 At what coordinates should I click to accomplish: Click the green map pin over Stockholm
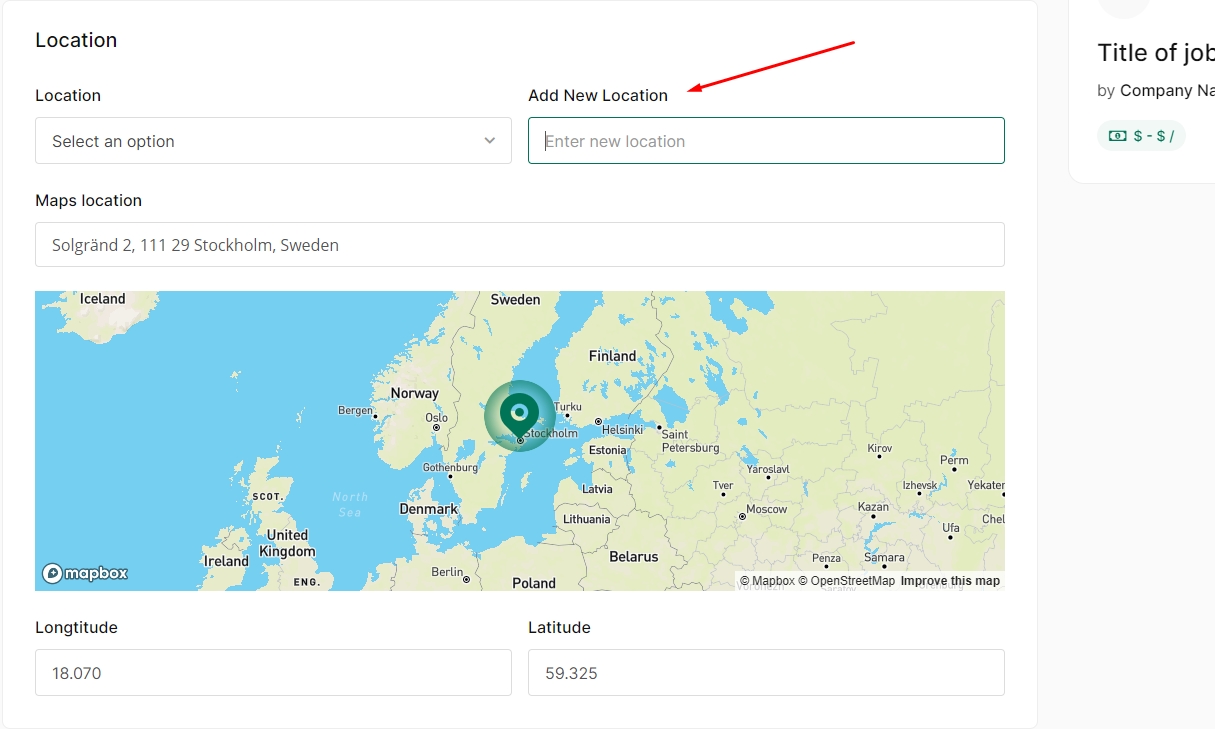pyautogui.click(x=519, y=412)
